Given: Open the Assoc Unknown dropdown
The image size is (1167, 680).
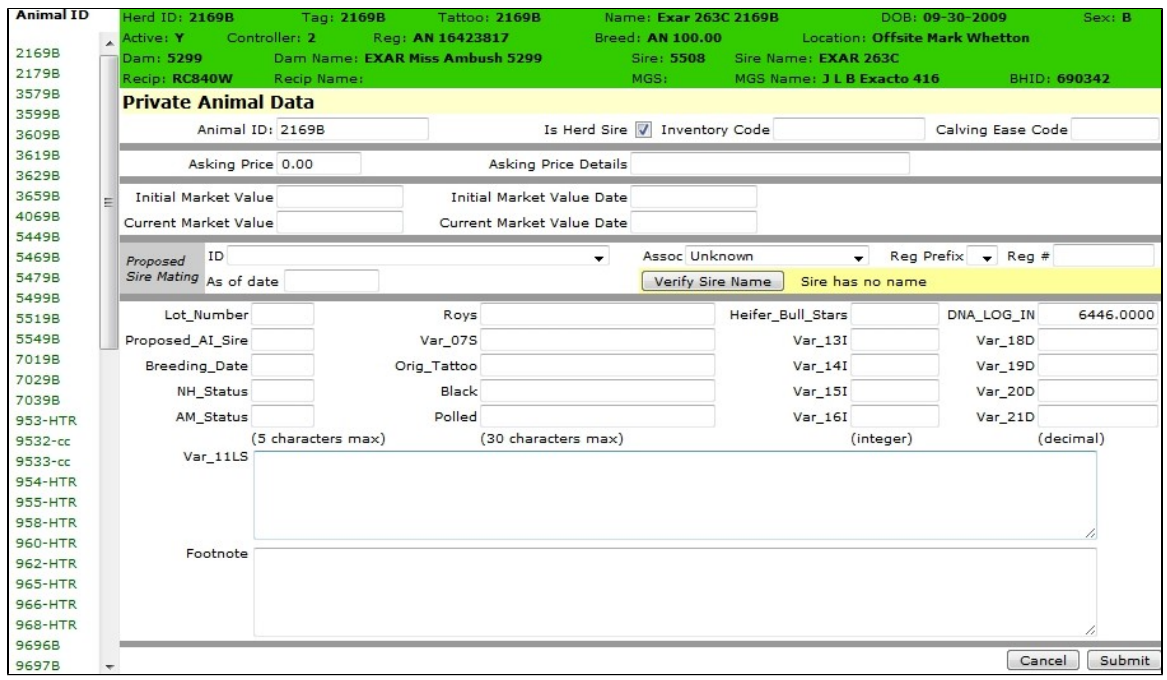Looking at the screenshot, I should (x=776, y=256).
